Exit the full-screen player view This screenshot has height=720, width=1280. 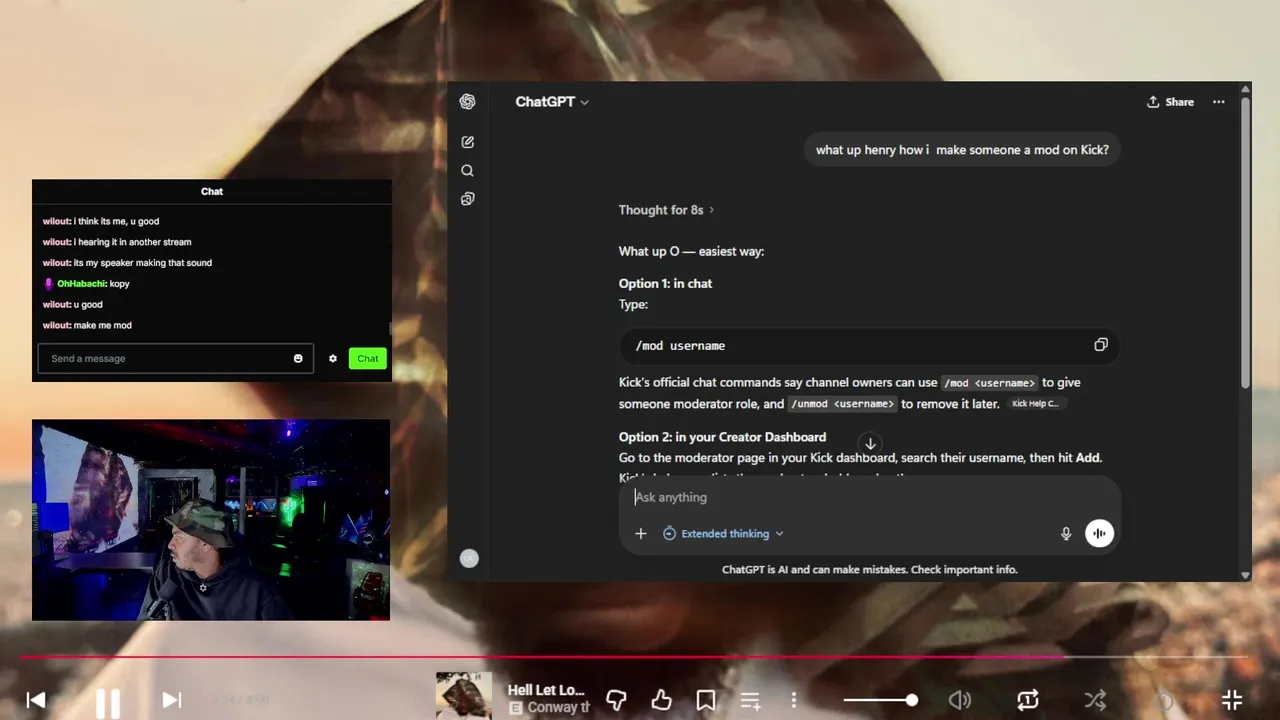point(1232,700)
